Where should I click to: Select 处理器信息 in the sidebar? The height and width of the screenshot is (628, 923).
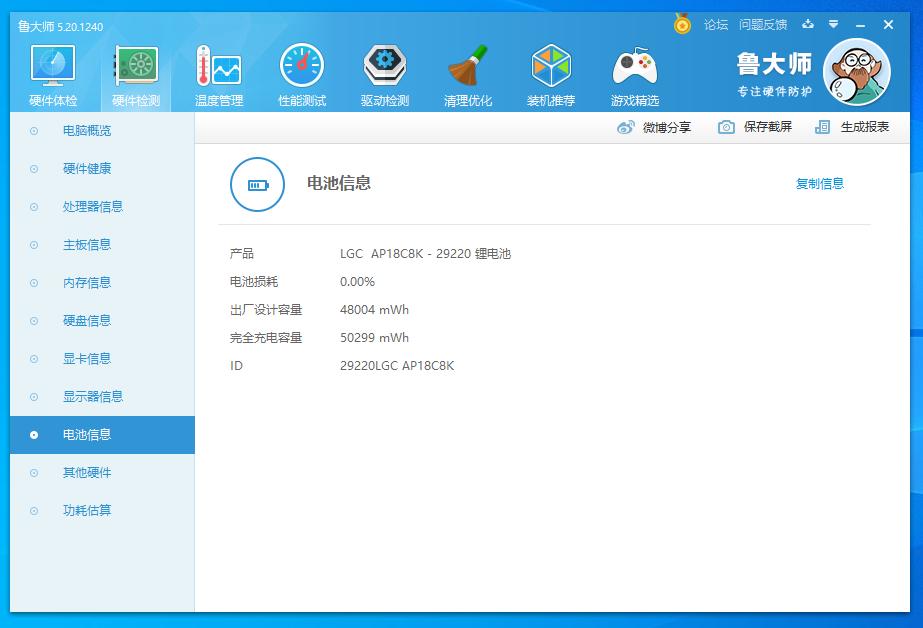93,207
